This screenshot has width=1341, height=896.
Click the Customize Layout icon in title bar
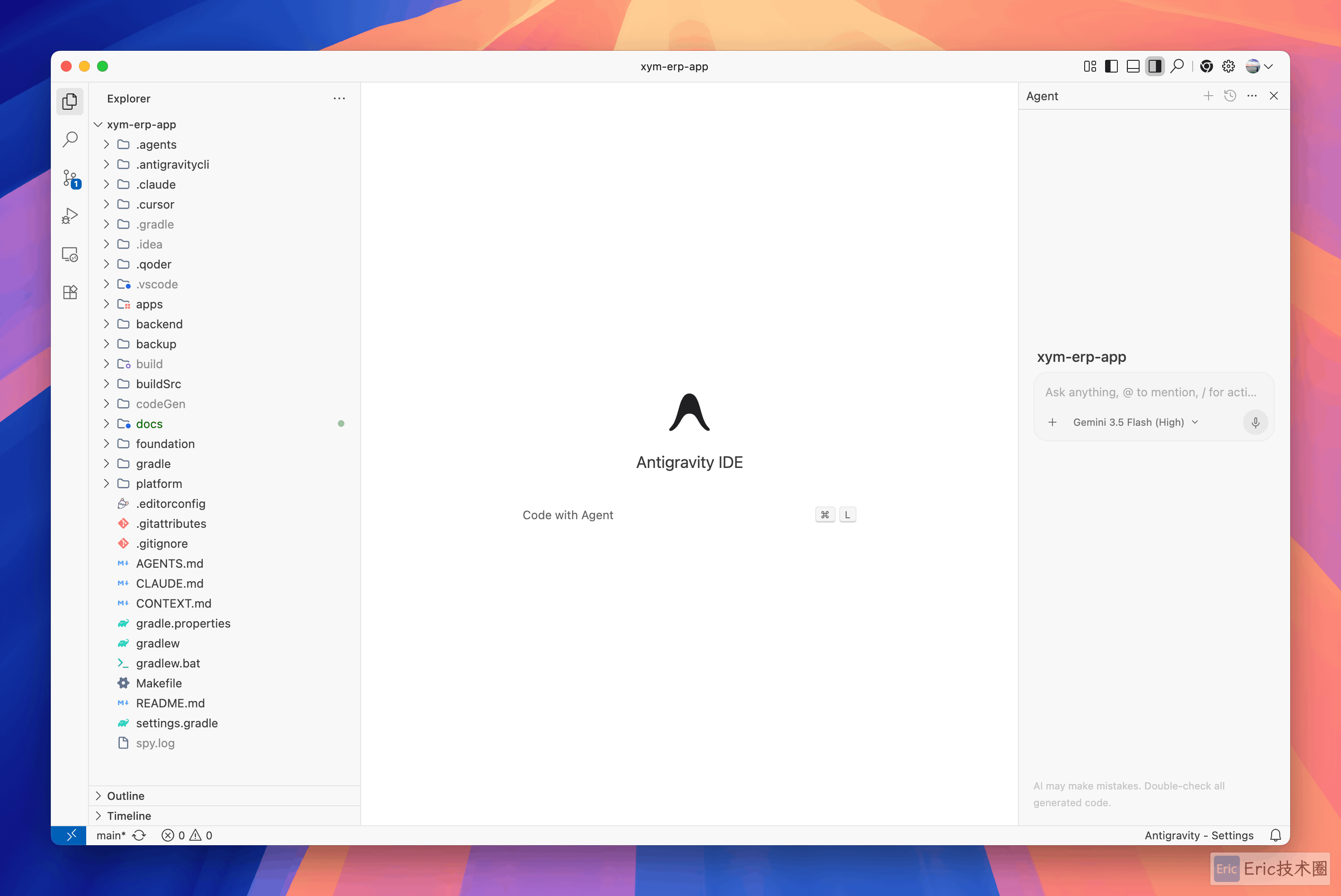pos(1090,66)
